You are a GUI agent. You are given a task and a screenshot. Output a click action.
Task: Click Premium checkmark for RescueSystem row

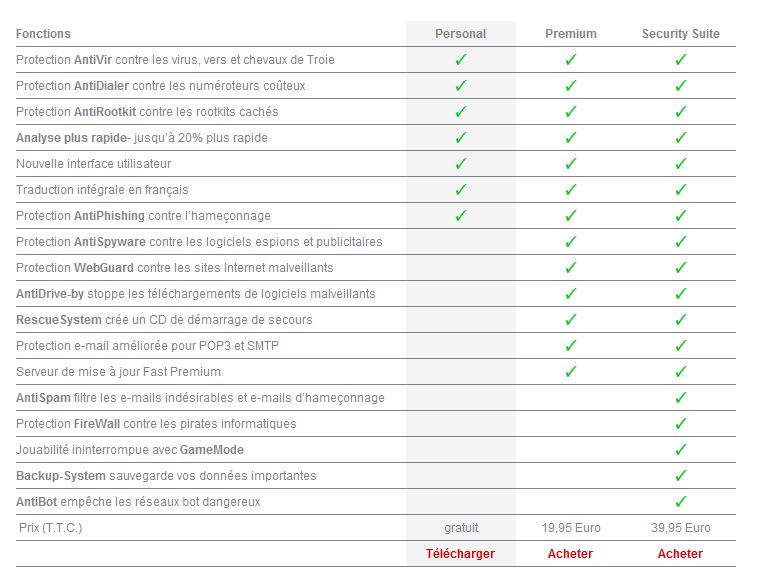coord(571,320)
